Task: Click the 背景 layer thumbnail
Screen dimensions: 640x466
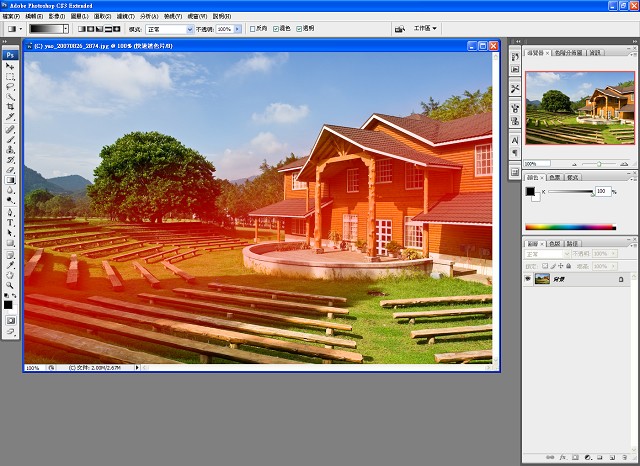Action: [543, 279]
